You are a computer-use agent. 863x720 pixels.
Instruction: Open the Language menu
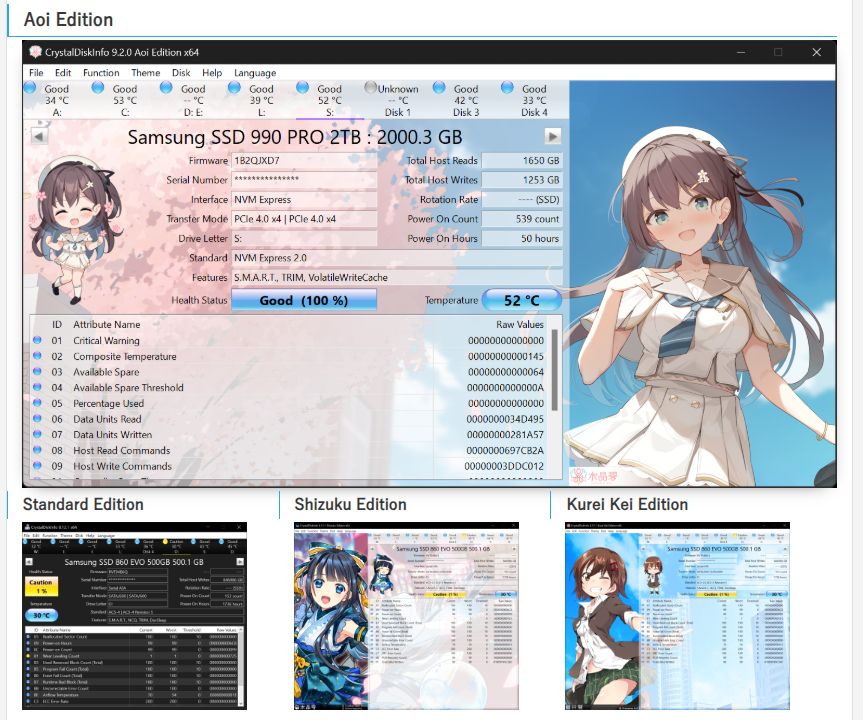coord(255,73)
